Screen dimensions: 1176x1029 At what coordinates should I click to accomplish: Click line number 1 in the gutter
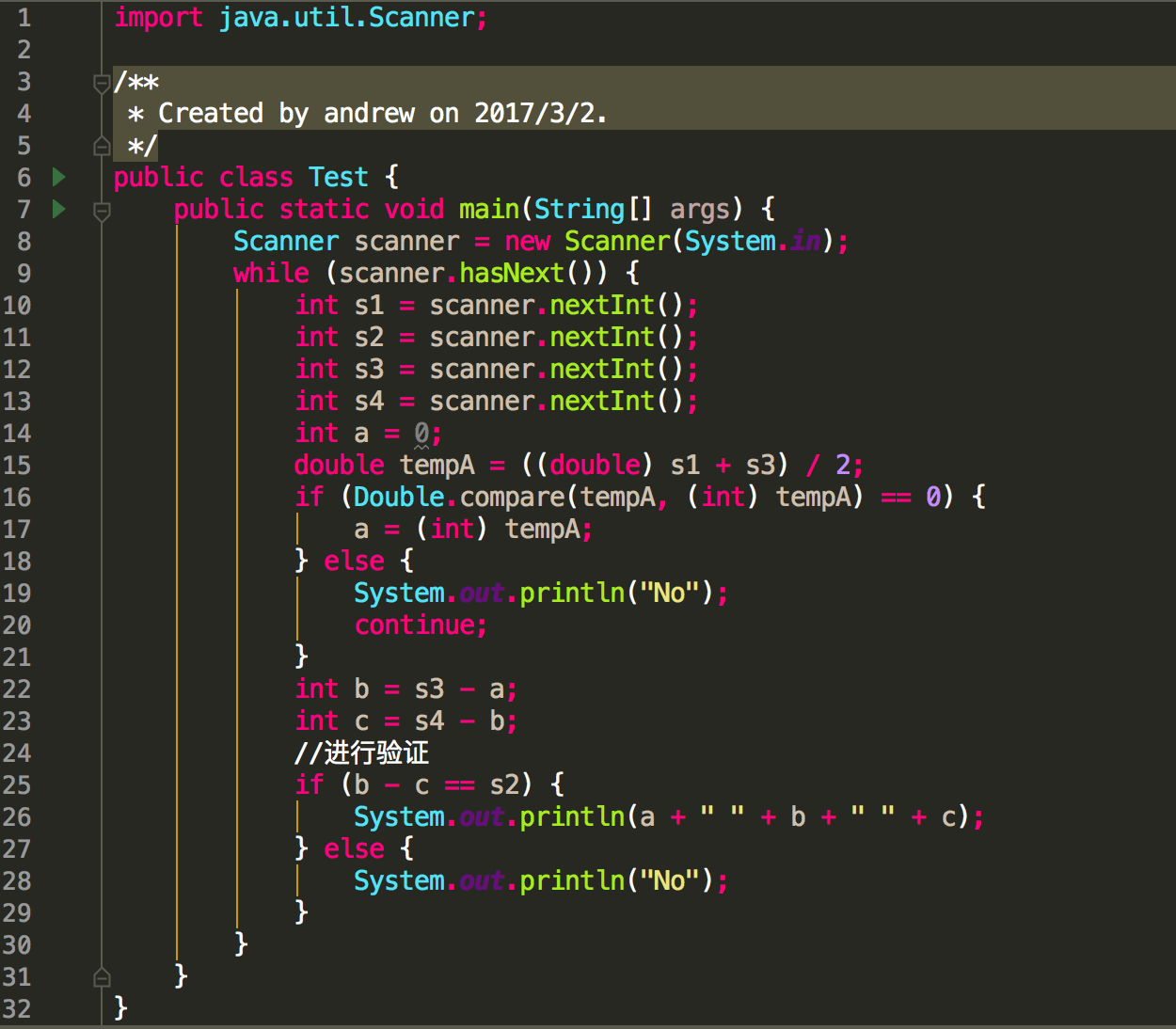pos(24,18)
